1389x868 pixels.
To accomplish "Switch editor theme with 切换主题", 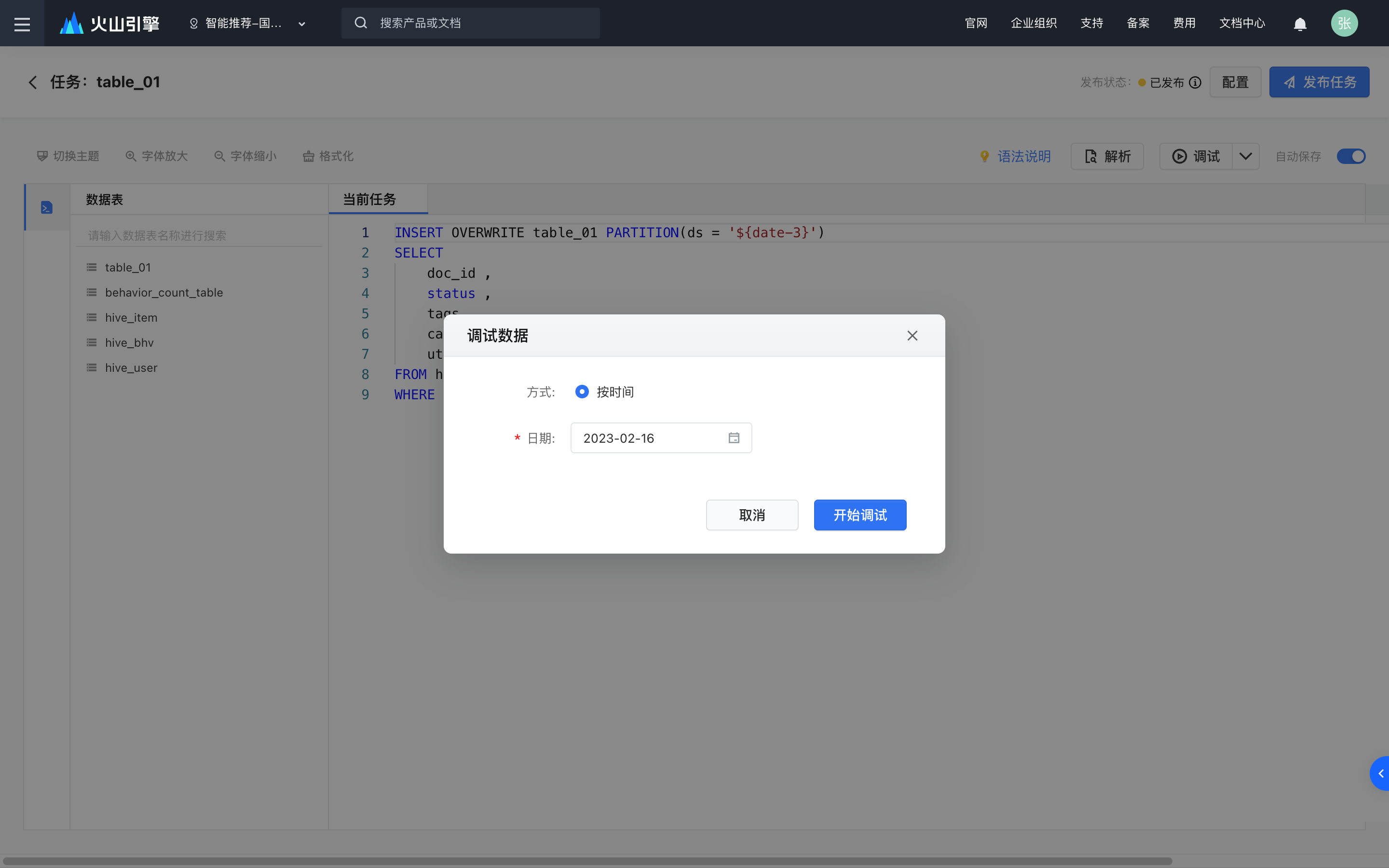I will 68,156.
